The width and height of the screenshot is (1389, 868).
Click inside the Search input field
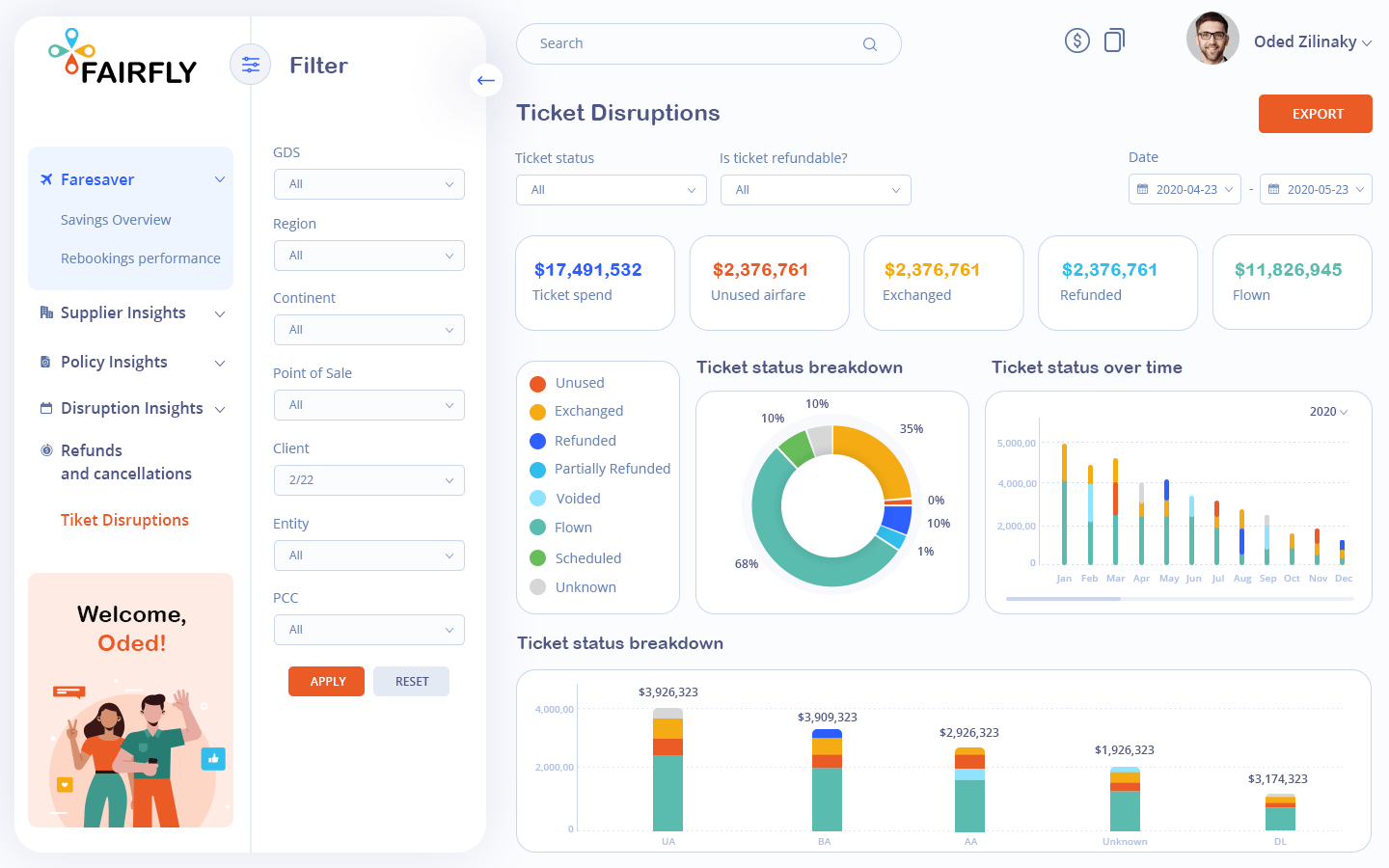click(x=675, y=43)
